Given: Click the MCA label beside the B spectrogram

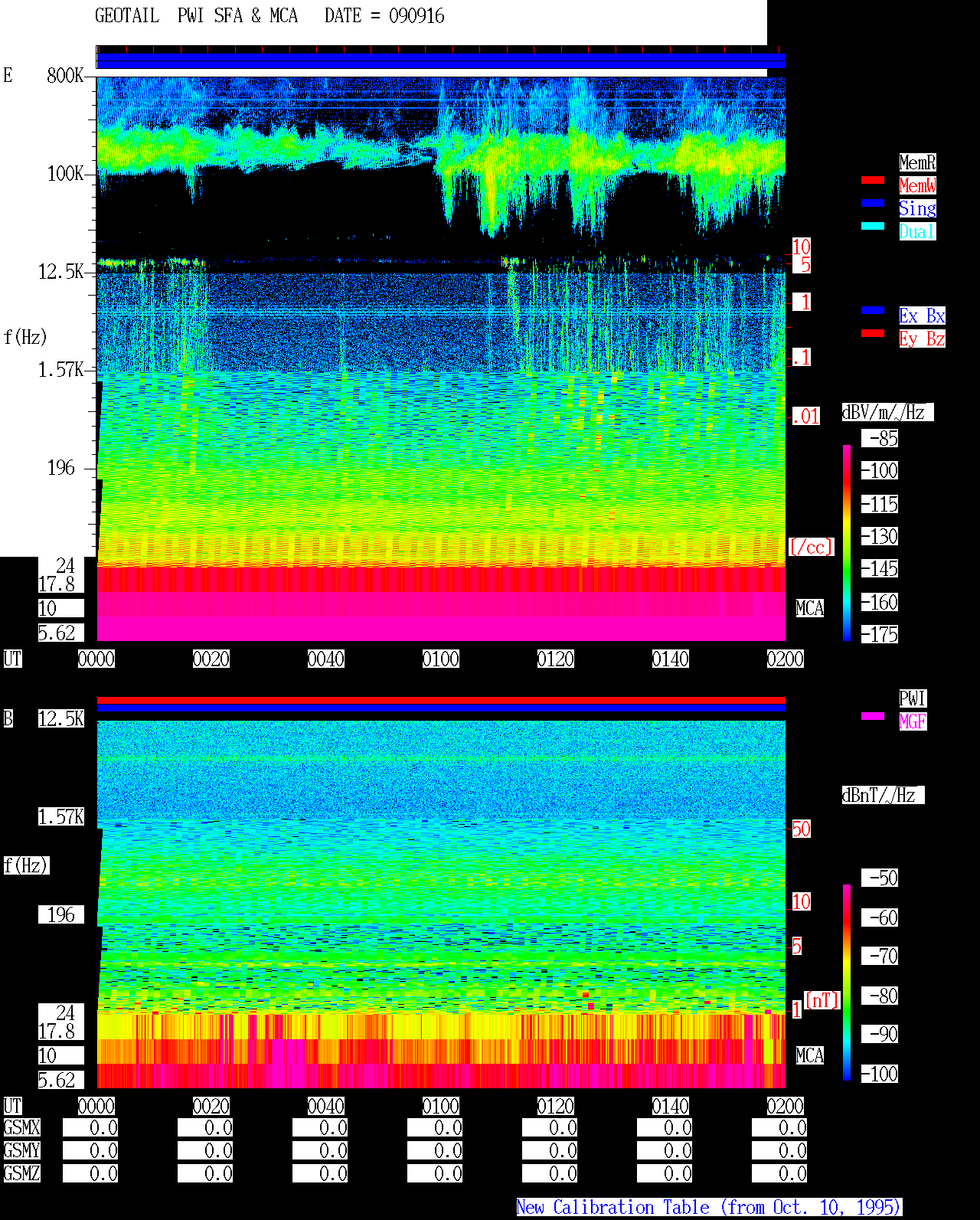Looking at the screenshot, I should (x=810, y=1055).
